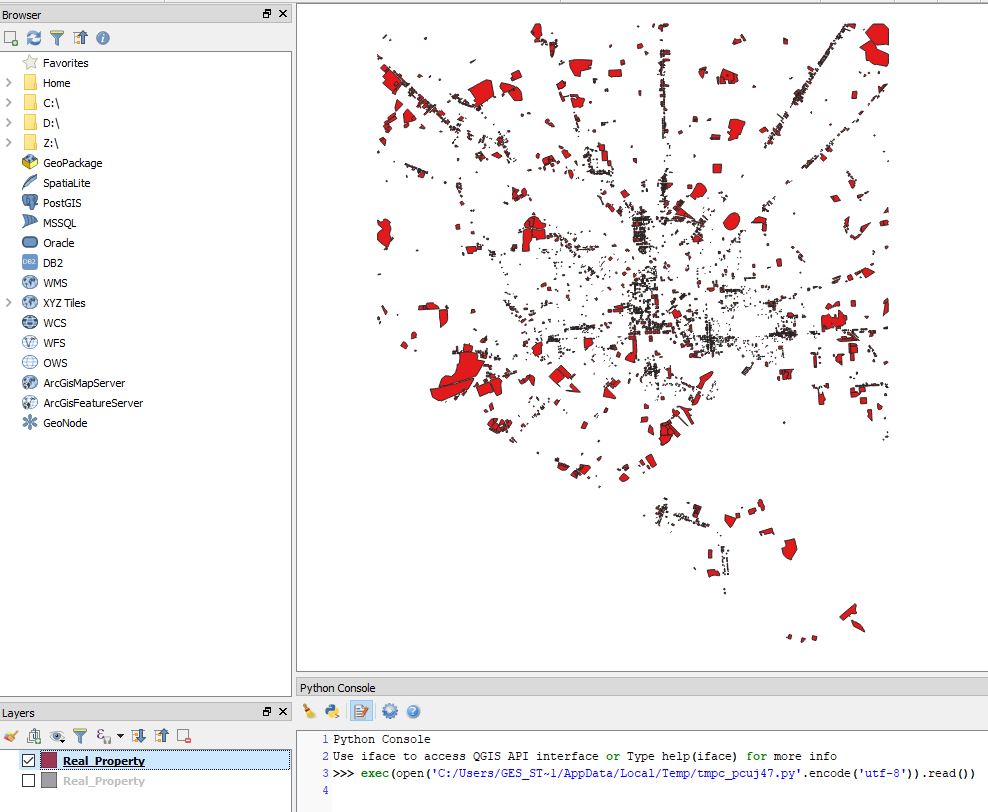Open Python Console options gear icon
988x812 pixels.
(x=390, y=711)
